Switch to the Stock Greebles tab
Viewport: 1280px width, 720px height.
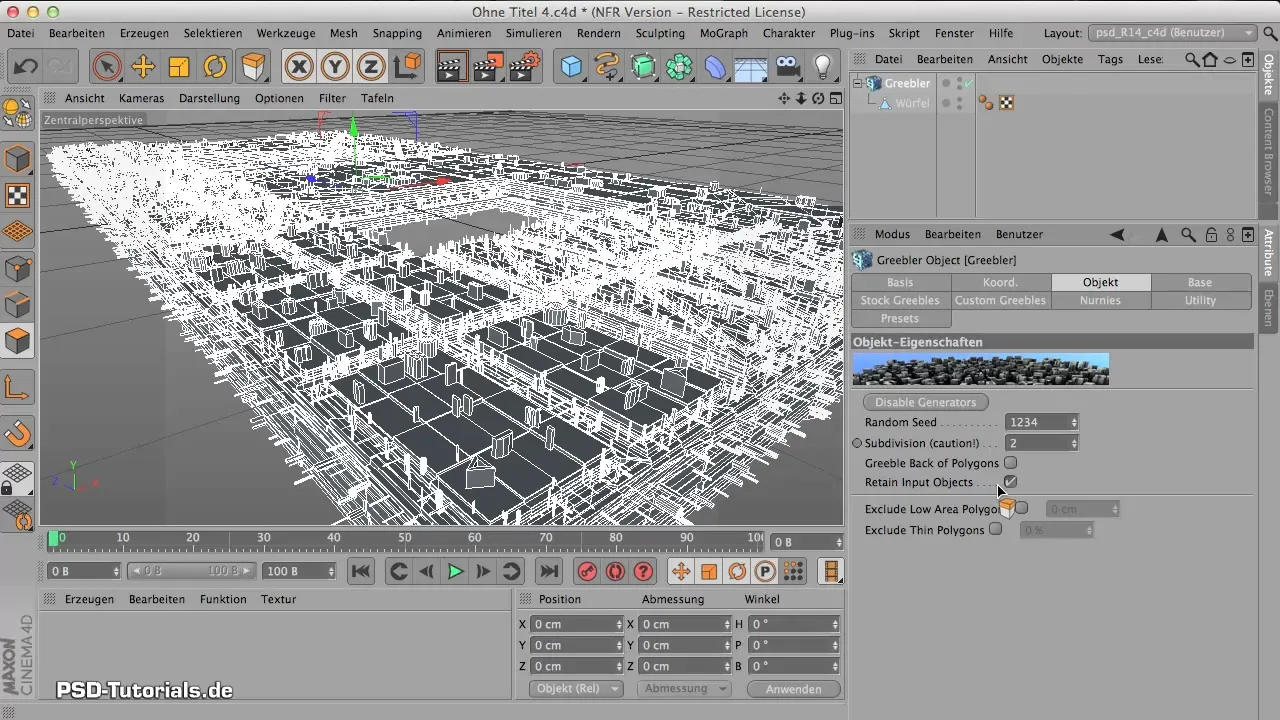(x=900, y=300)
